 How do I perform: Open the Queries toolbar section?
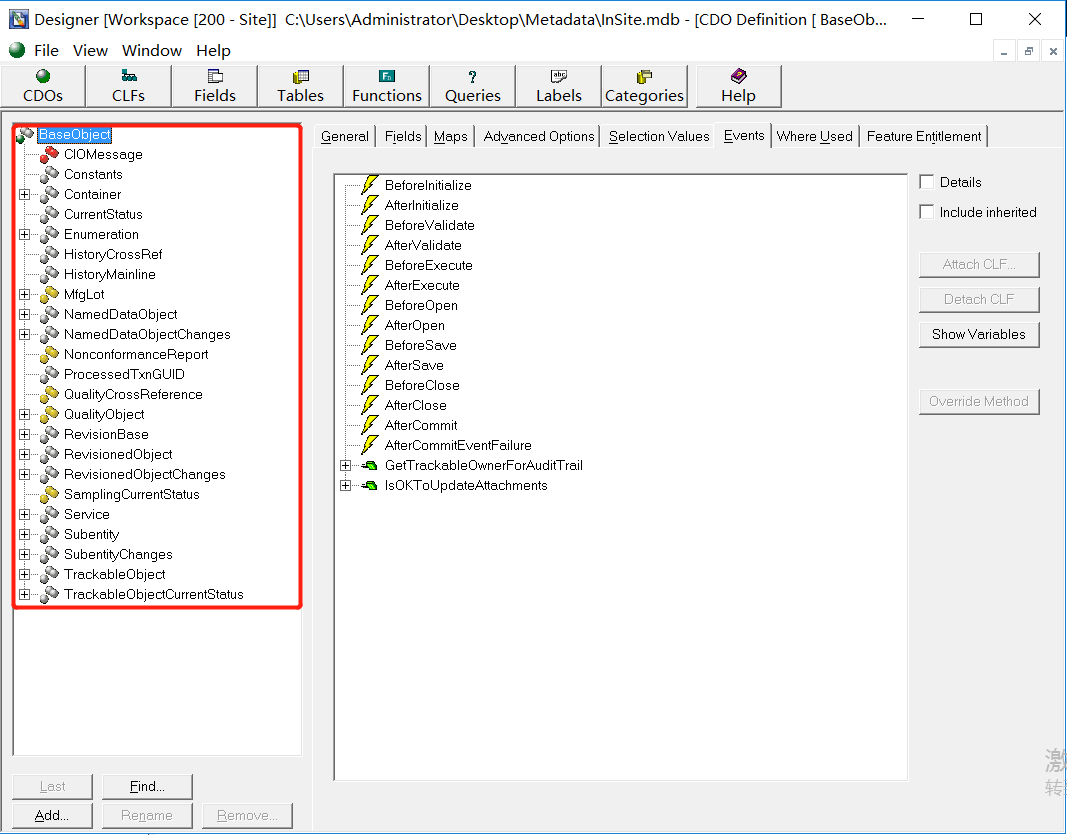click(473, 86)
